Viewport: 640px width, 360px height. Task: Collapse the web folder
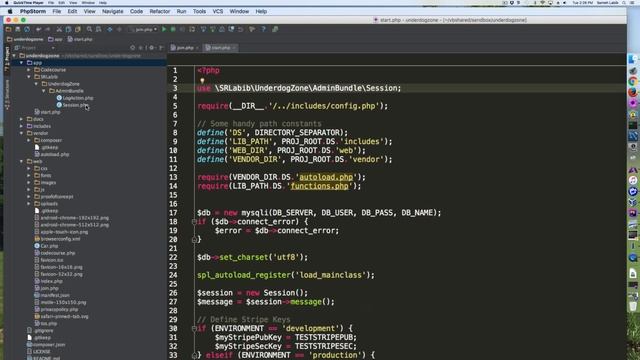coord(22,162)
